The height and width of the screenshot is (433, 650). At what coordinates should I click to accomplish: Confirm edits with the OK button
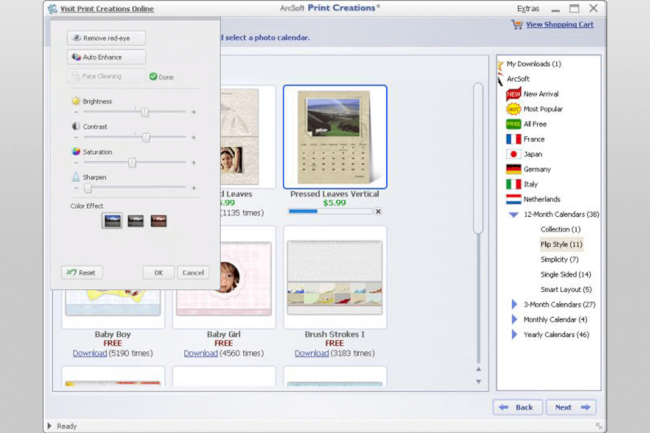pos(158,273)
